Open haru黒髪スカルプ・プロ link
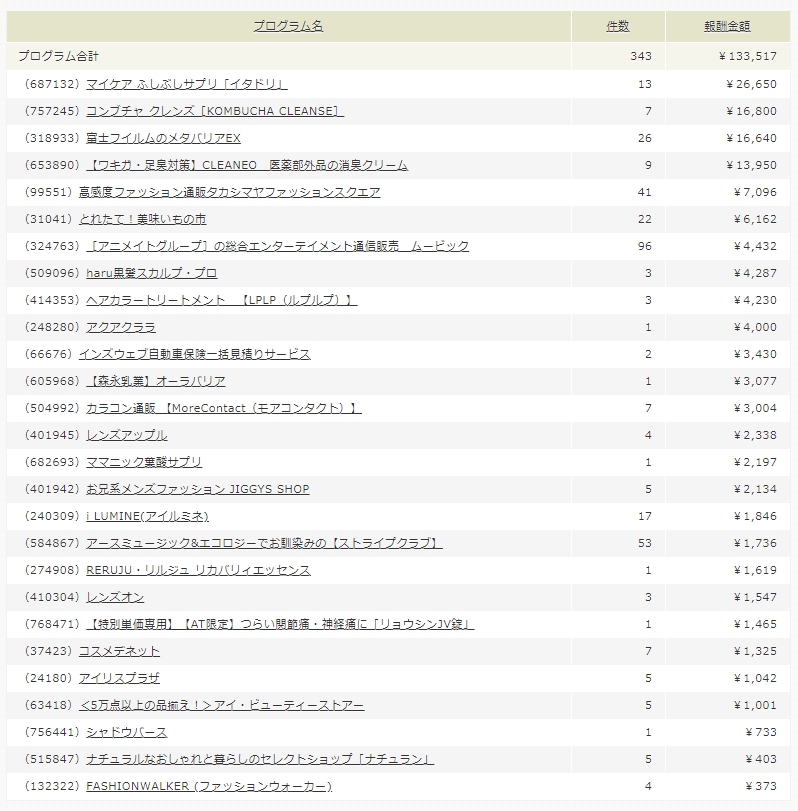 [152, 273]
